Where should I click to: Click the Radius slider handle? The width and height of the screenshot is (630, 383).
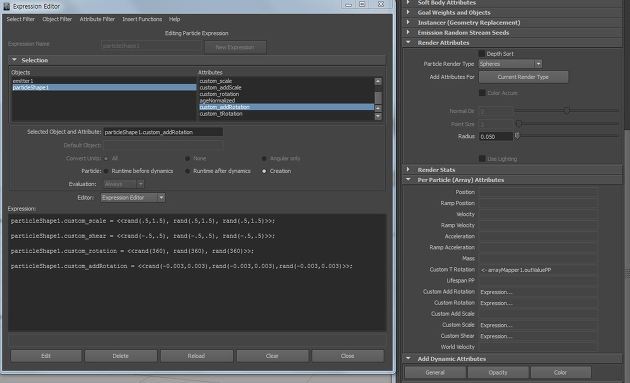517,136
